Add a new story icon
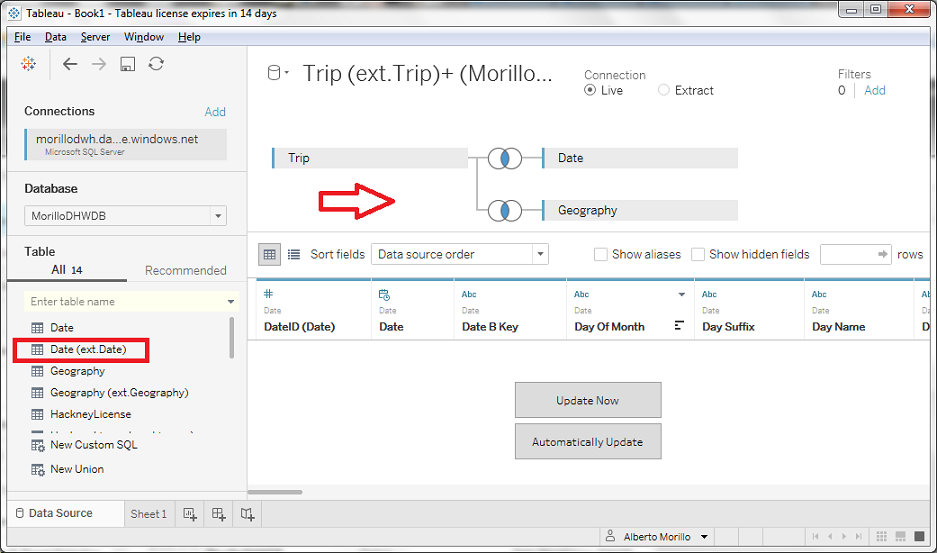Screen dimensions: 937x553 (247, 514)
